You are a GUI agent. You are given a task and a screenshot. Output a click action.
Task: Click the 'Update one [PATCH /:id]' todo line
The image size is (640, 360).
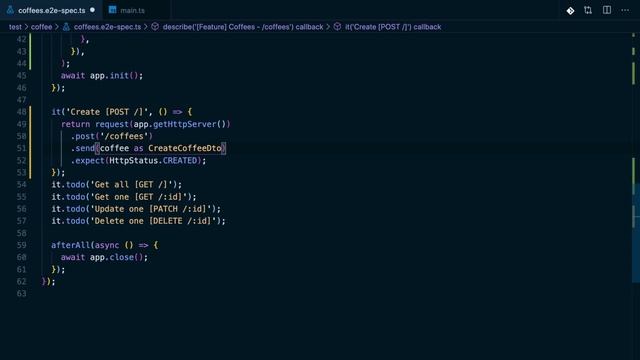pyautogui.click(x=136, y=209)
